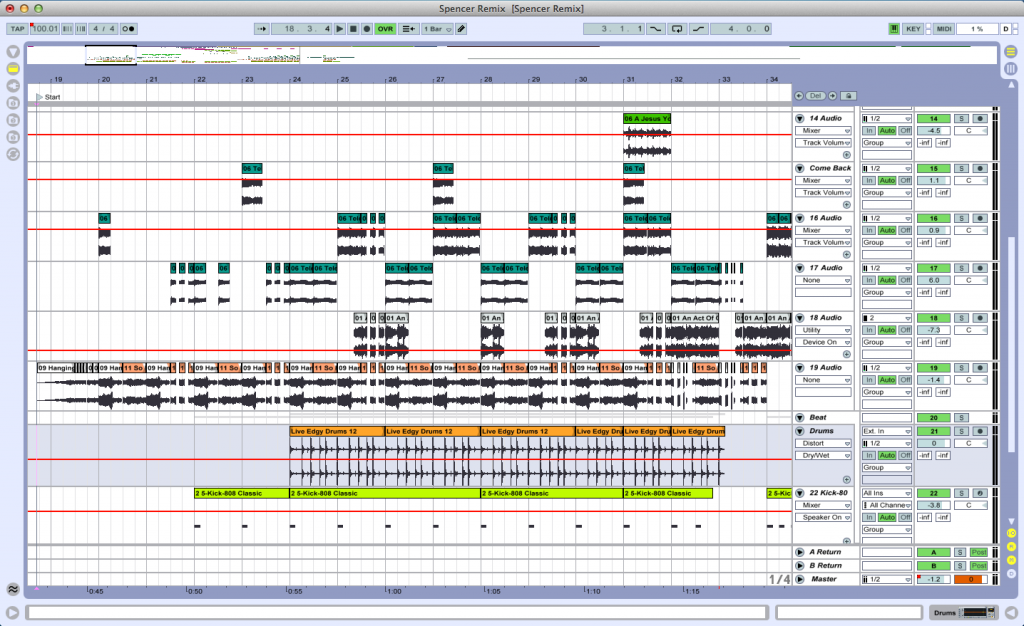Click the Punch-Out switch
Screen dimensions: 1024x626
point(698,29)
